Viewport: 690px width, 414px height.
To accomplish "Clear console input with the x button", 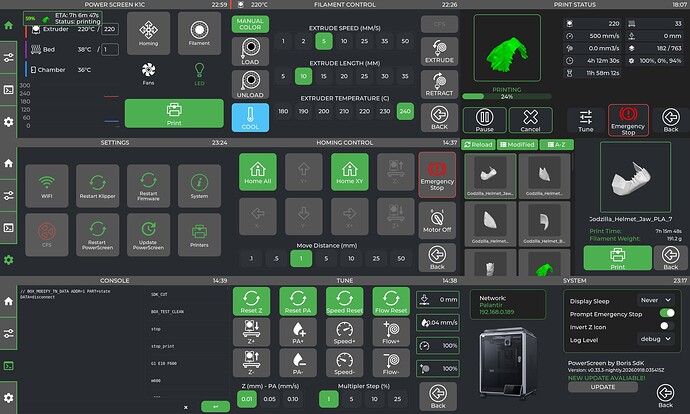I will pyautogui.click(x=186, y=407).
